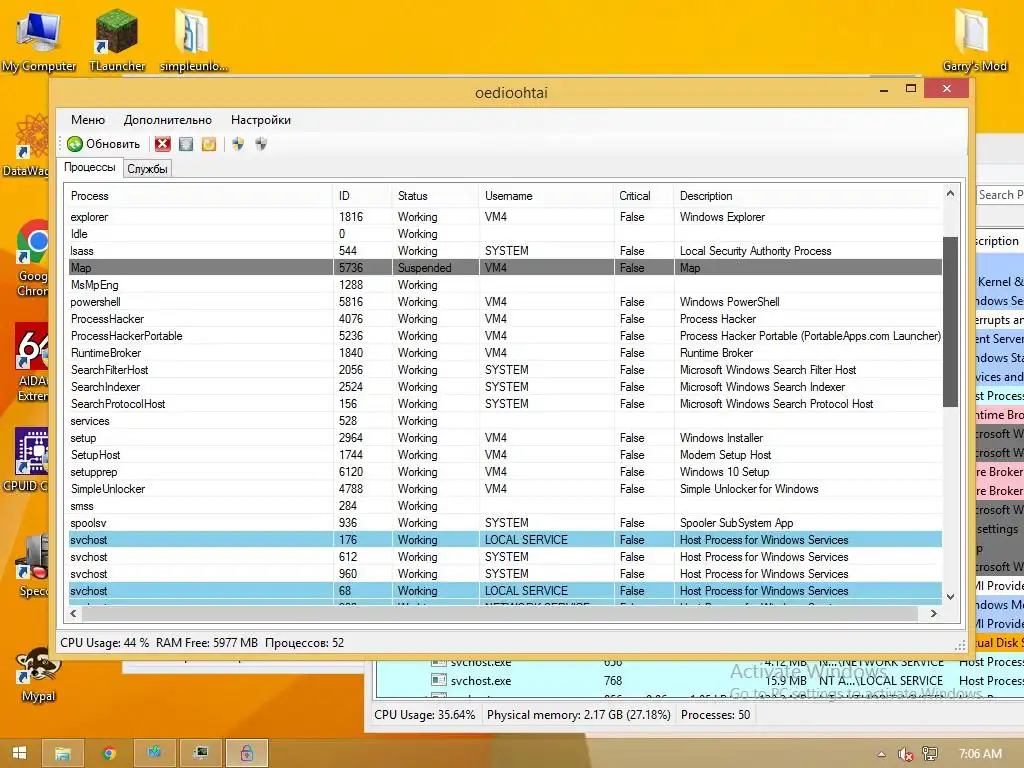Click the process list scroll down arrow
This screenshot has height=768, width=1024.
click(950, 596)
